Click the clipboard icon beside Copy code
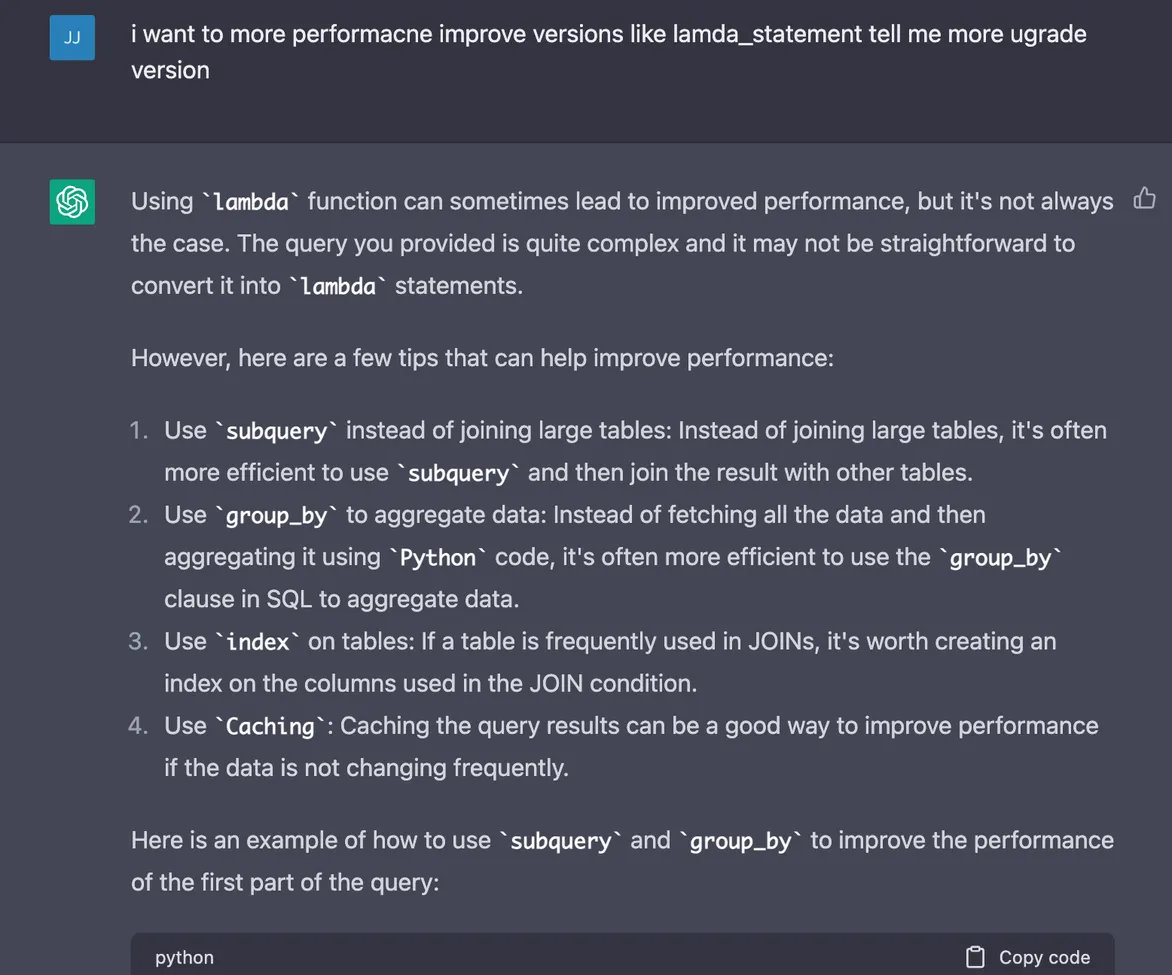This screenshot has height=975, width=1172. (975, 957)
